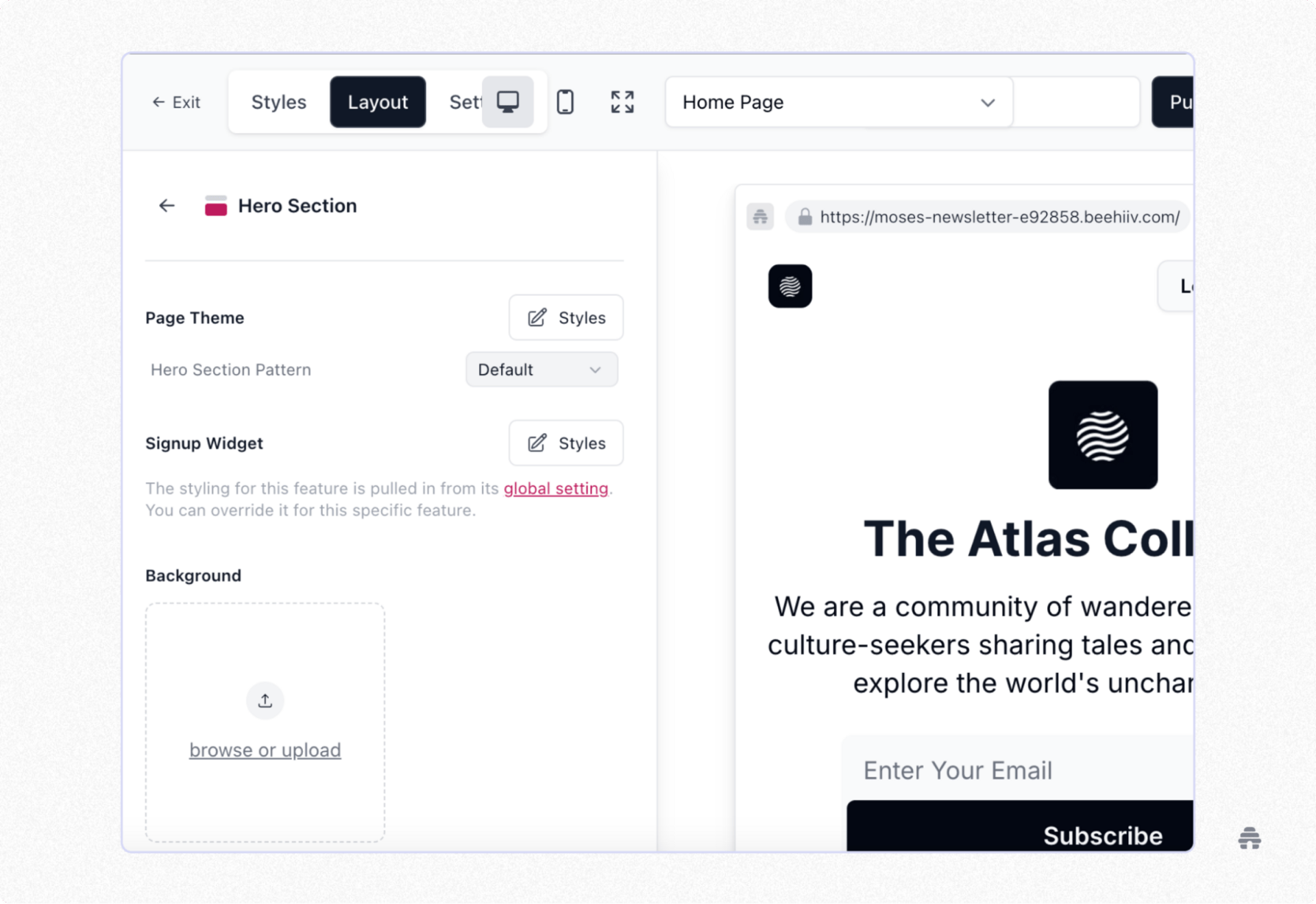The image size is (1316, 904).
Task: Click the beehiiv logo in bottom right corner
Action: pyautogui.click(x=1249, y=839)
